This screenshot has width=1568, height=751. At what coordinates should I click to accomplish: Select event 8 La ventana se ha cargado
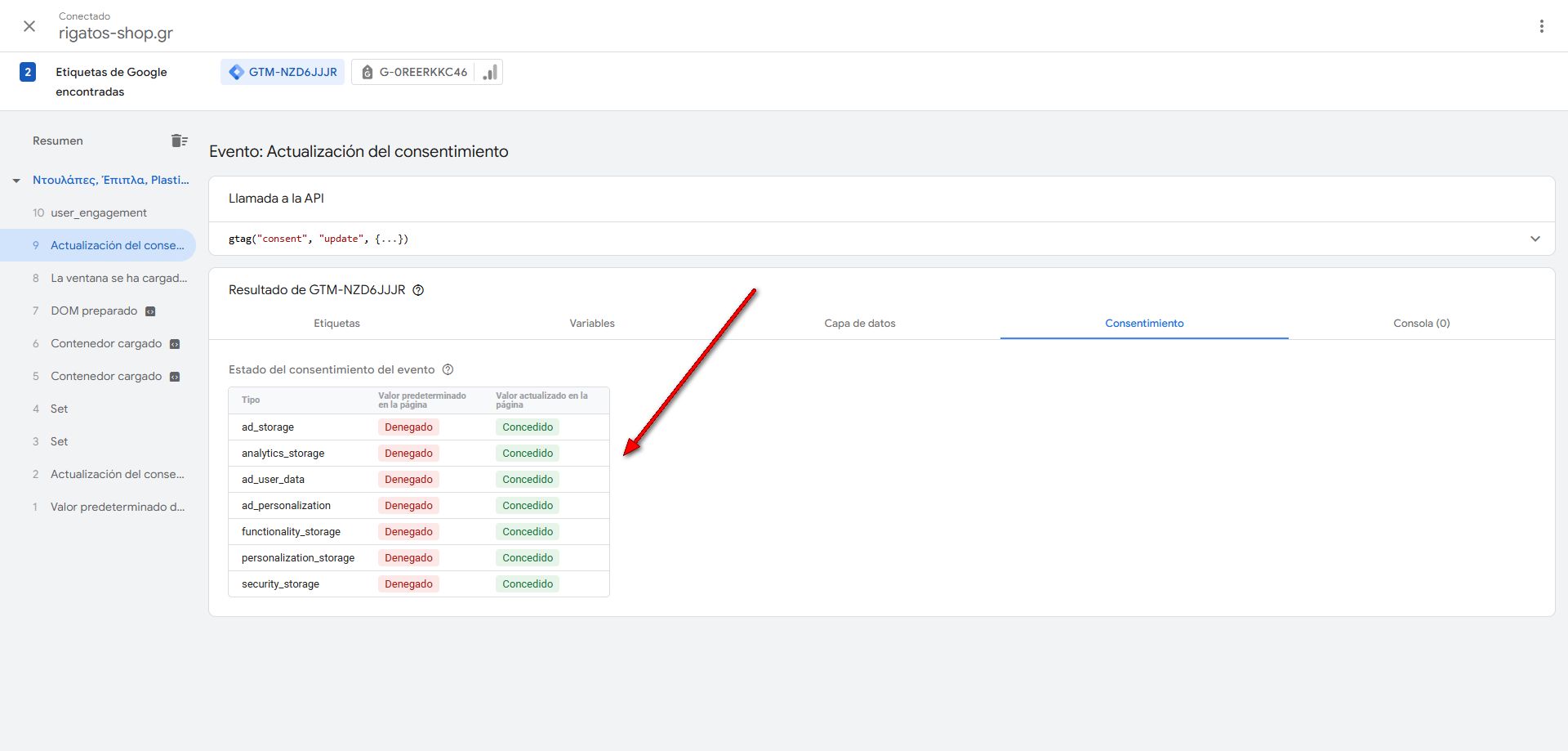(98, 278)
